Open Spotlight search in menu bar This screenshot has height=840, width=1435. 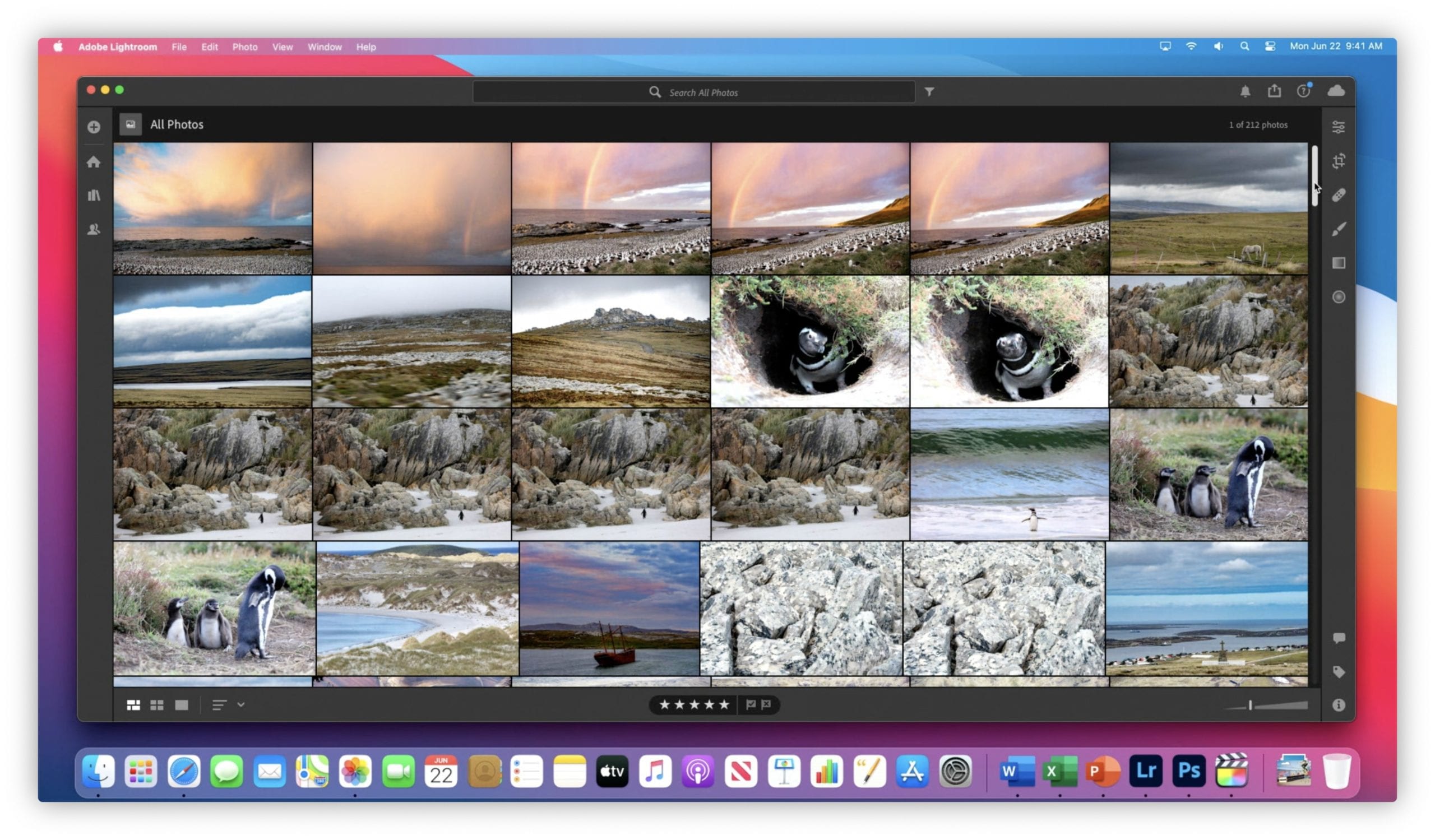pos(1244,46)
